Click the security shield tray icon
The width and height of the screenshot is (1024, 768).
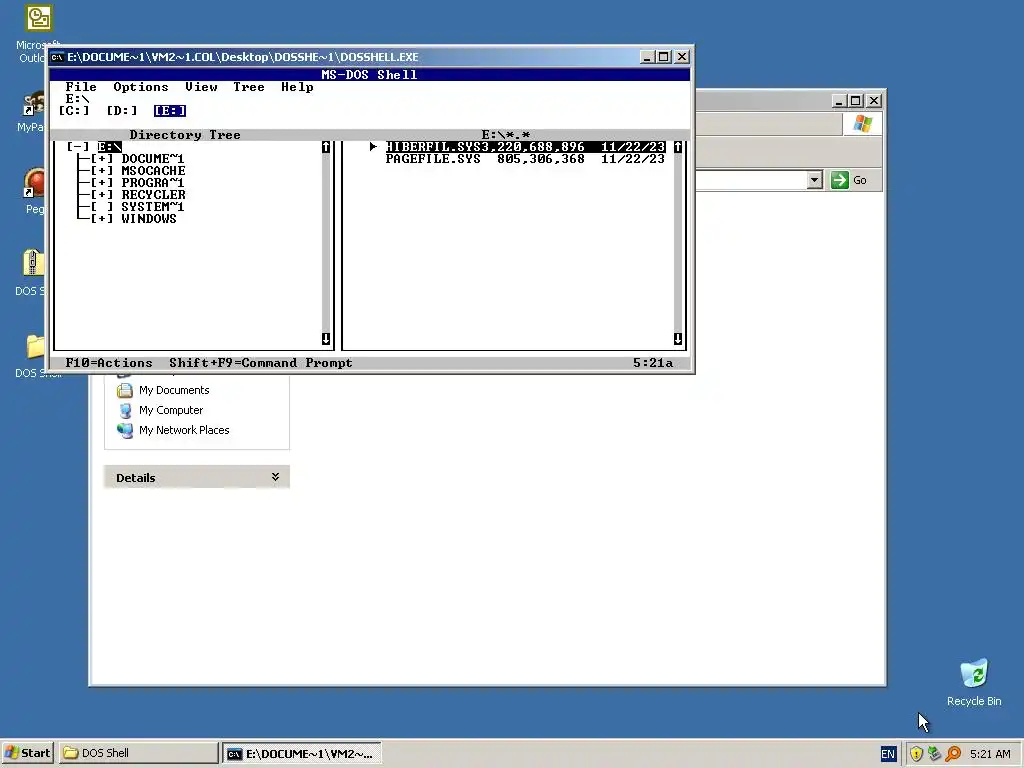(916, 754)
